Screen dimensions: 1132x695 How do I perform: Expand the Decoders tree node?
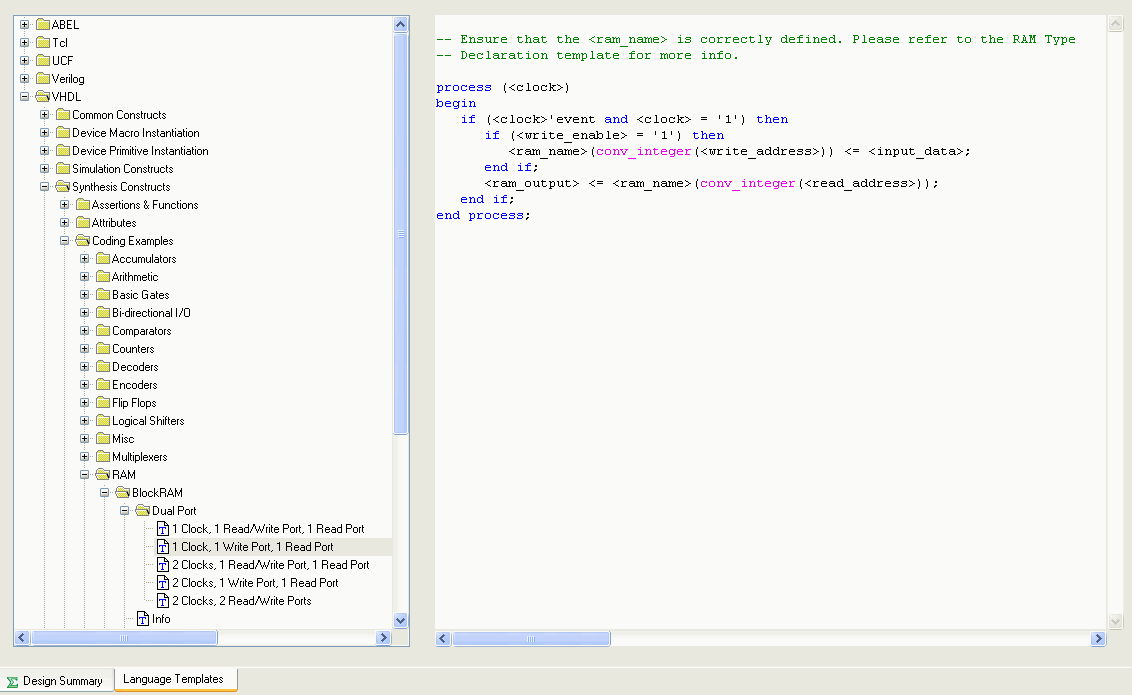pos(85,367)
